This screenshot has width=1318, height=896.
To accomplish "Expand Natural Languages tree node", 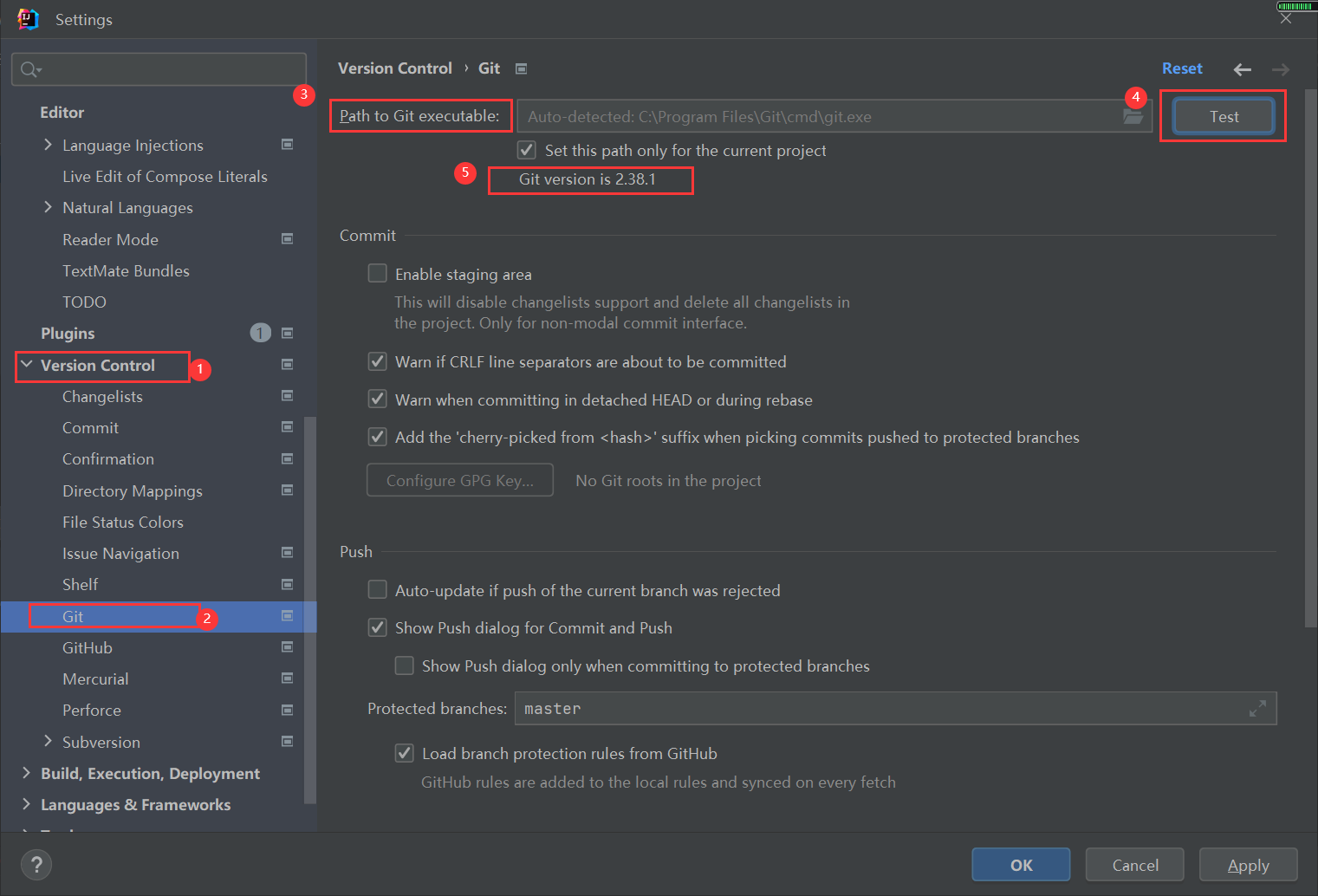I will click(x=48, y=207).
